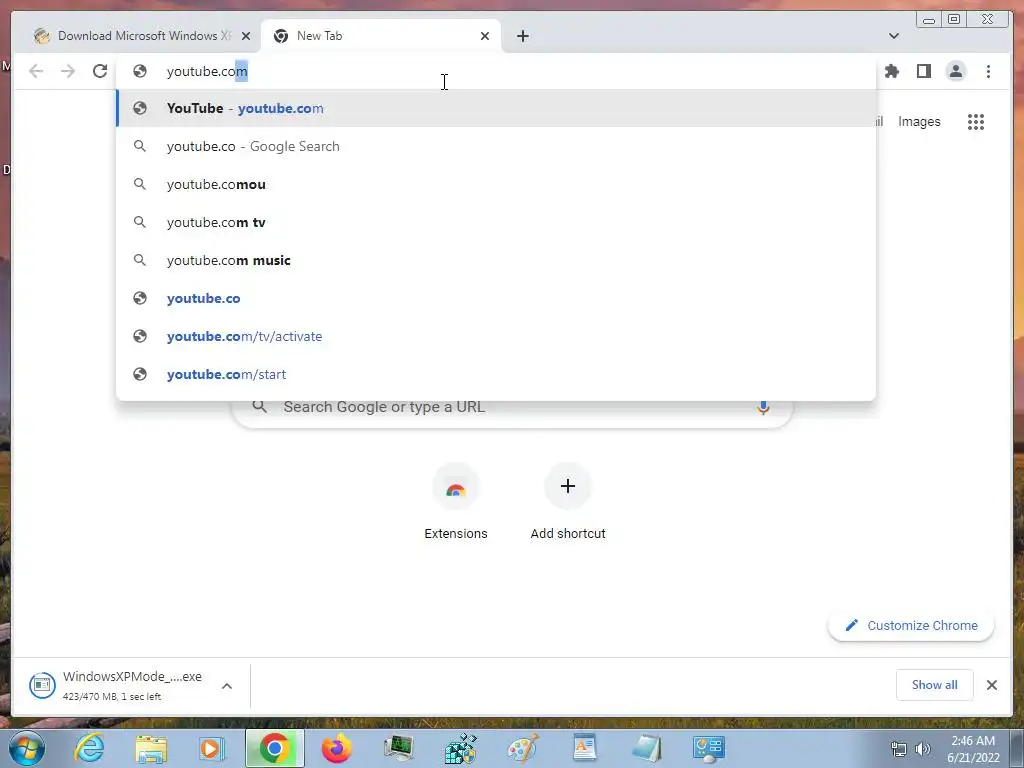This screenshot has height=768, width=1024.
Task: Launch Internet Explorer from taskbar
Action: (x=89, y=748)
